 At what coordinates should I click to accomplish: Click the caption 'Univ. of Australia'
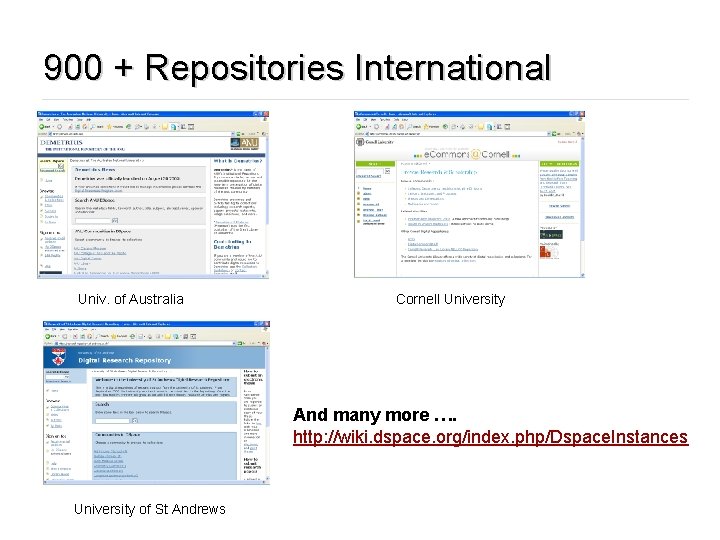pyautogui.click(x=131, y=299)
